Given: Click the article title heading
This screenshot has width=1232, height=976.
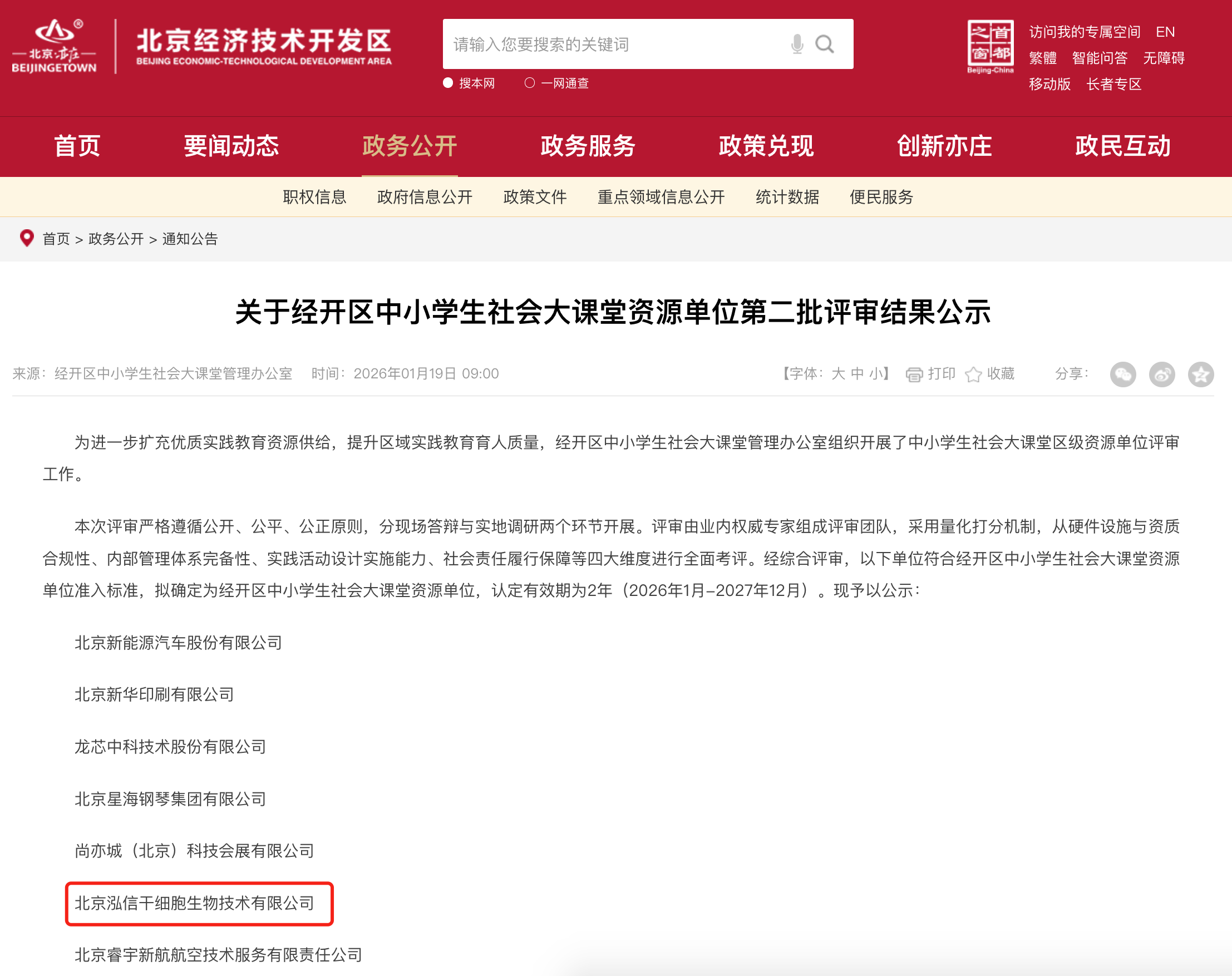Looking at the screenshot, I should click(613, 313).
